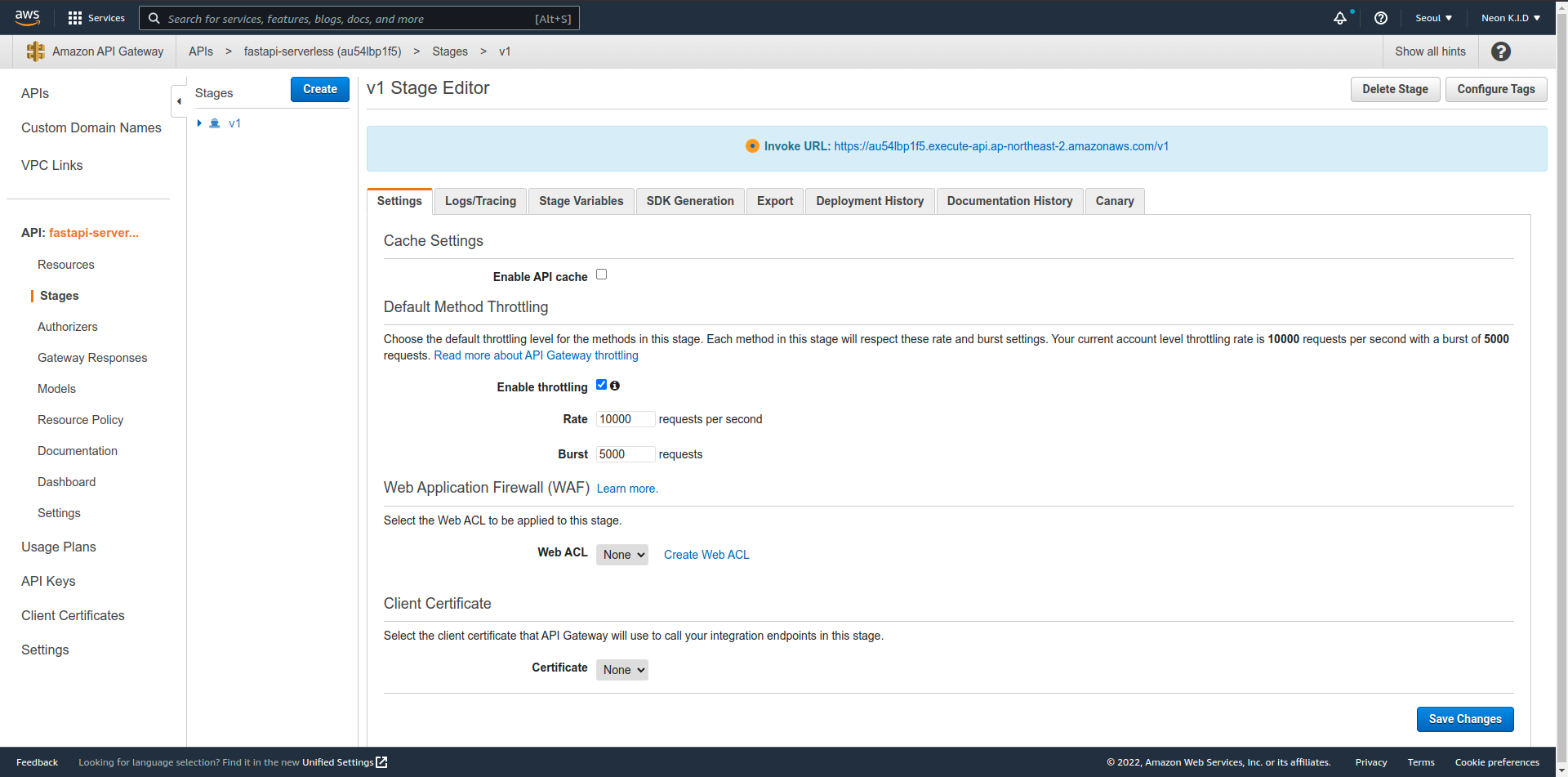The width and height of the screenshot is (1568, 777).
Task: Select the Settings tab
Action: pyautogui.click(x=399, y=201)
